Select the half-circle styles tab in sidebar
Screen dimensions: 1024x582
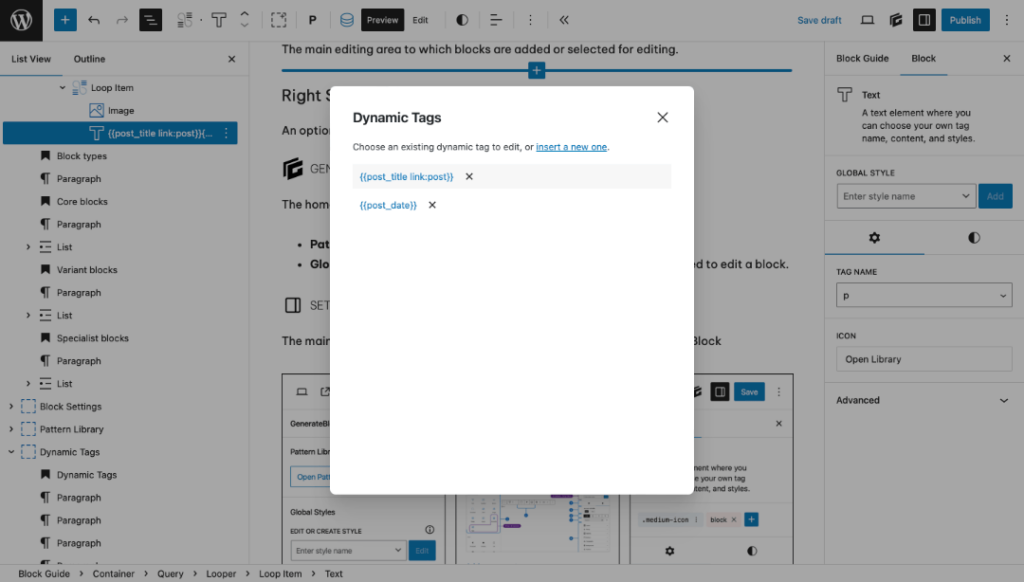click(974, 238)
